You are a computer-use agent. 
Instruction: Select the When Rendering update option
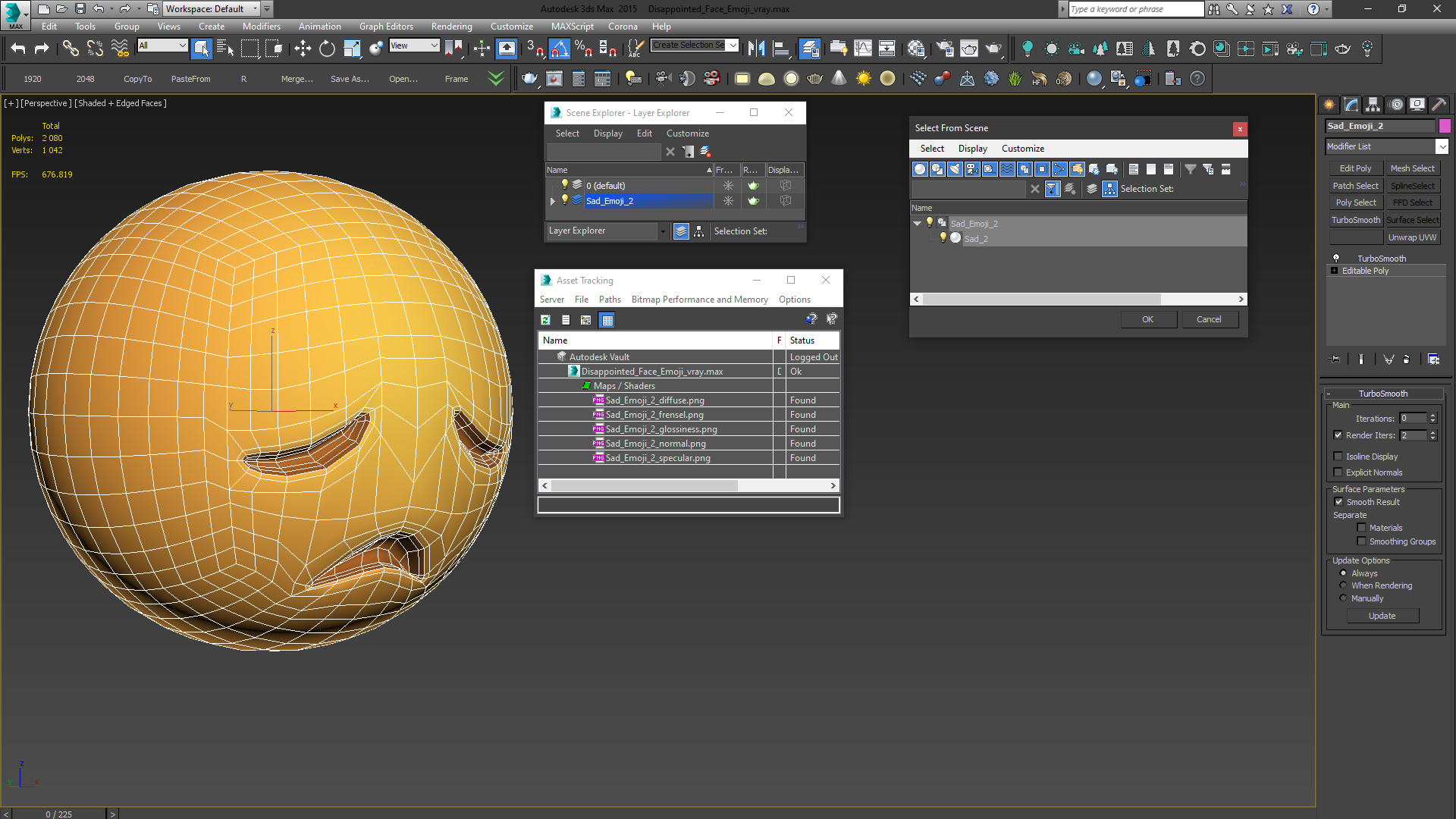(x=1343, y=585)
